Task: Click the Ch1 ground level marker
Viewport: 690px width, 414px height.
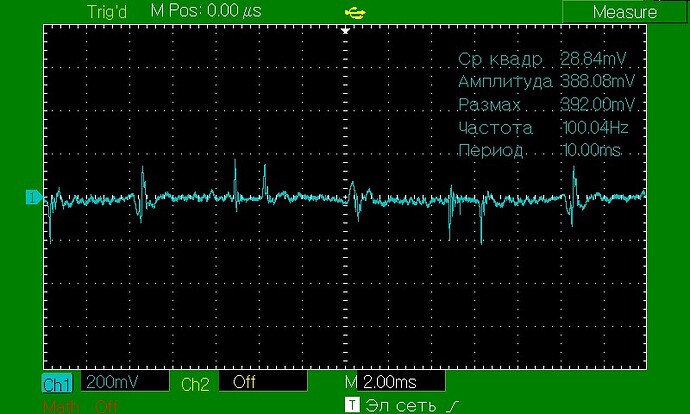Action: coord(33,197)
